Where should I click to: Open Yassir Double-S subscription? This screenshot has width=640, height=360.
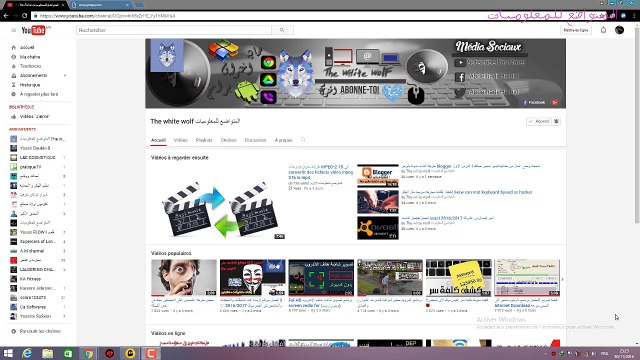(35, 148)
